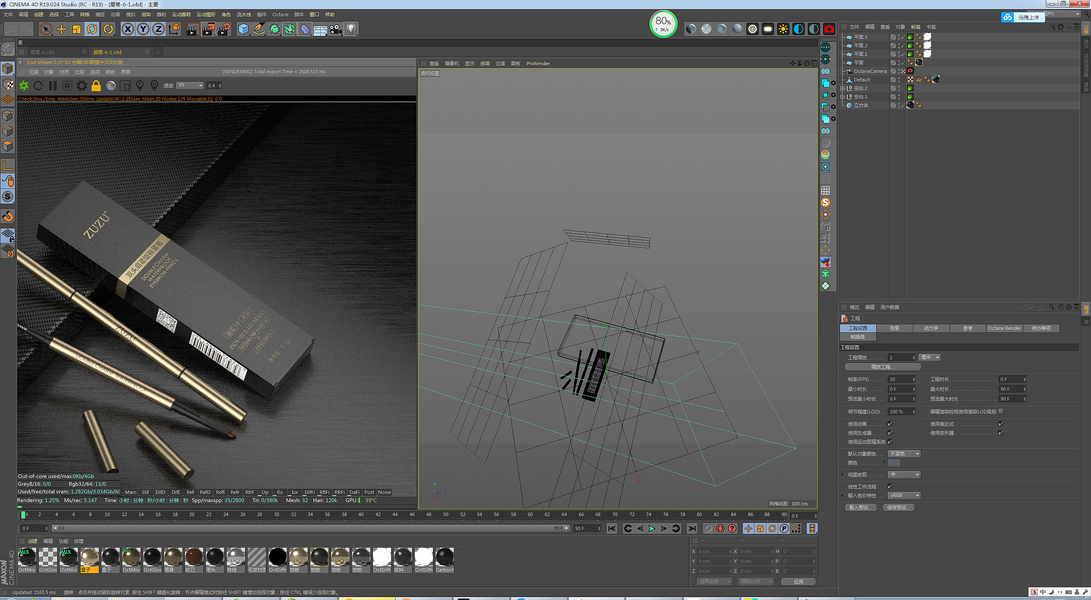Open project scale unit dropdown

click(930, 357)
